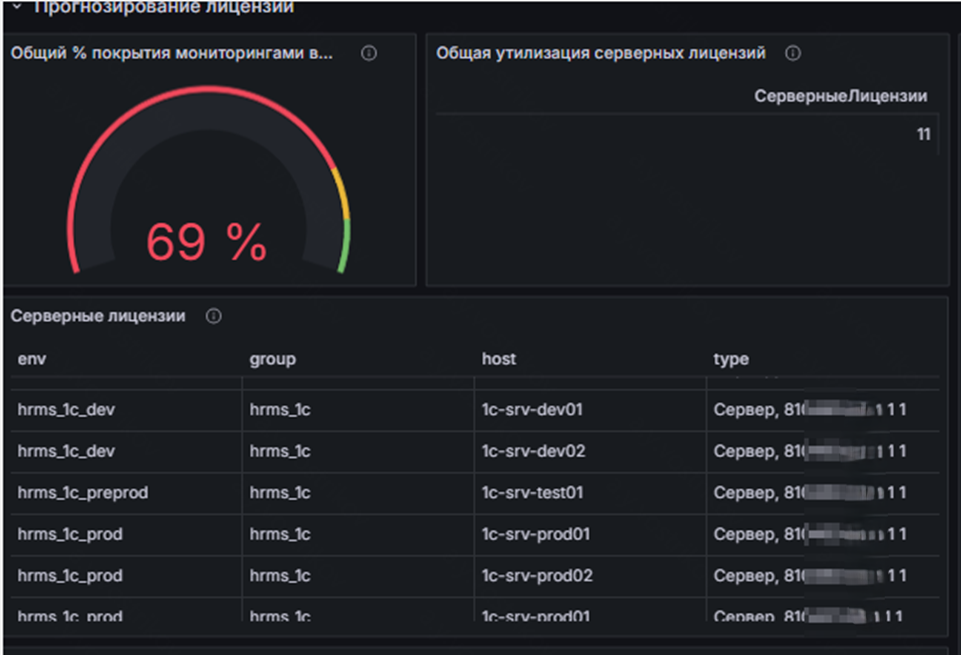
Task: Select the 1c-srv-test01 host cell
Action: [x=533, y=493]
